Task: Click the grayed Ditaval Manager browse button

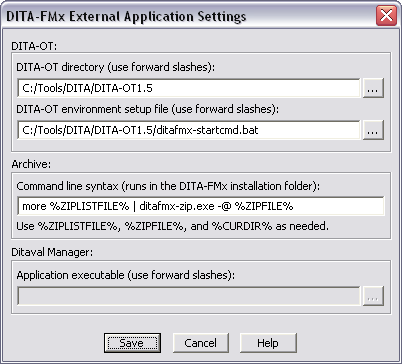Action: point(373,296)
